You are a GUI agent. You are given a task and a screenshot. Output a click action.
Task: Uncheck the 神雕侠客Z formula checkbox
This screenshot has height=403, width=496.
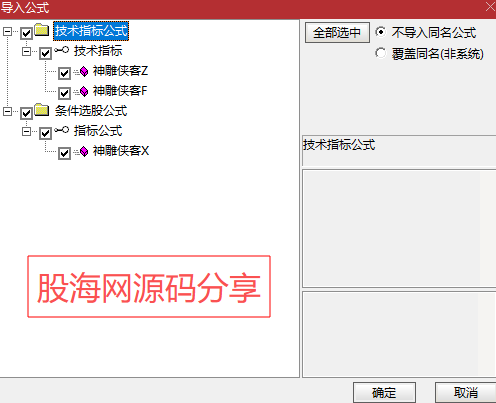[64, 73]
